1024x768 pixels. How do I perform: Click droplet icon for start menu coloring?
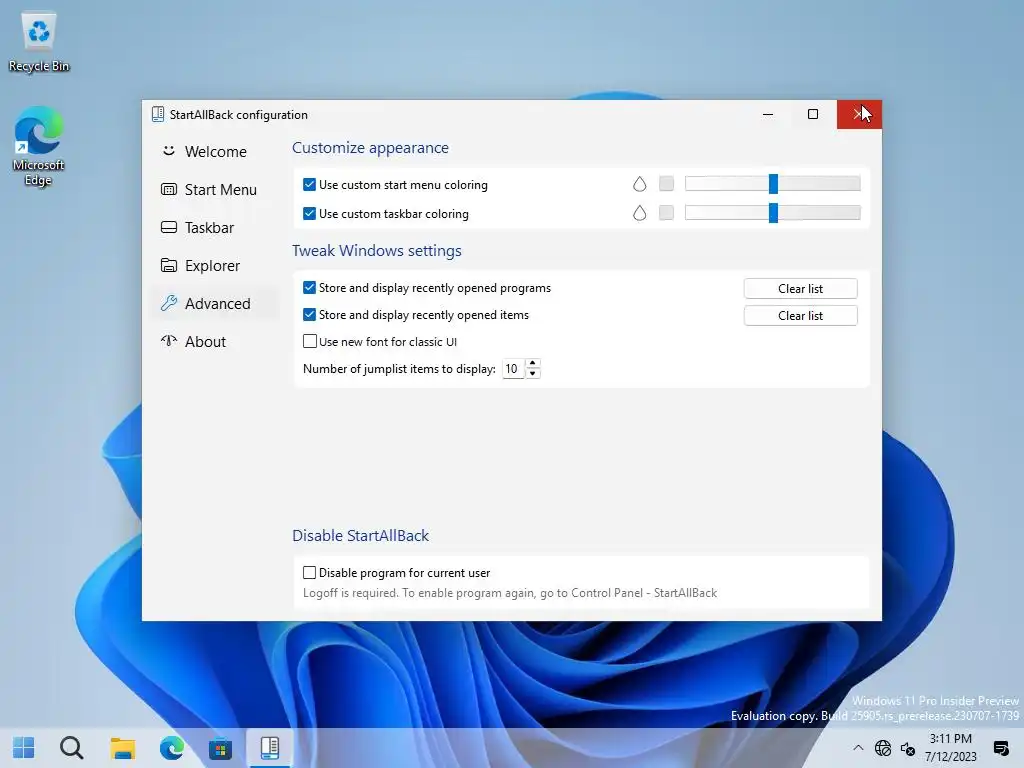[639, 184]
